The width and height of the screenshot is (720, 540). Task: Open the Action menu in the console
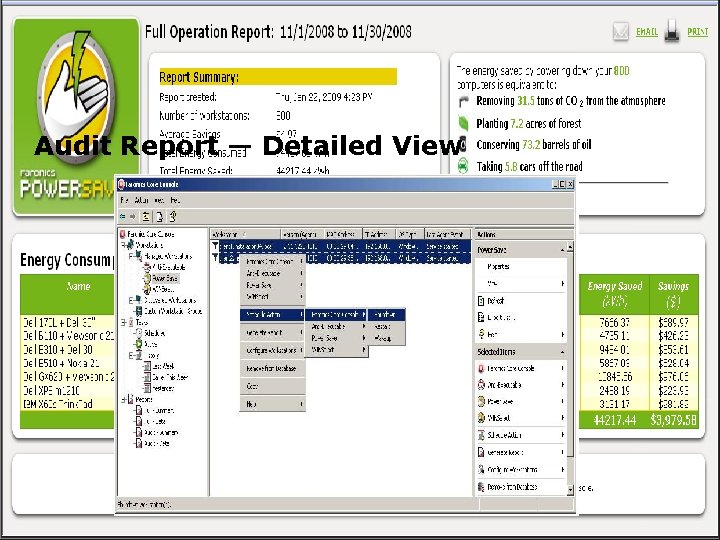tap(141, 200)
